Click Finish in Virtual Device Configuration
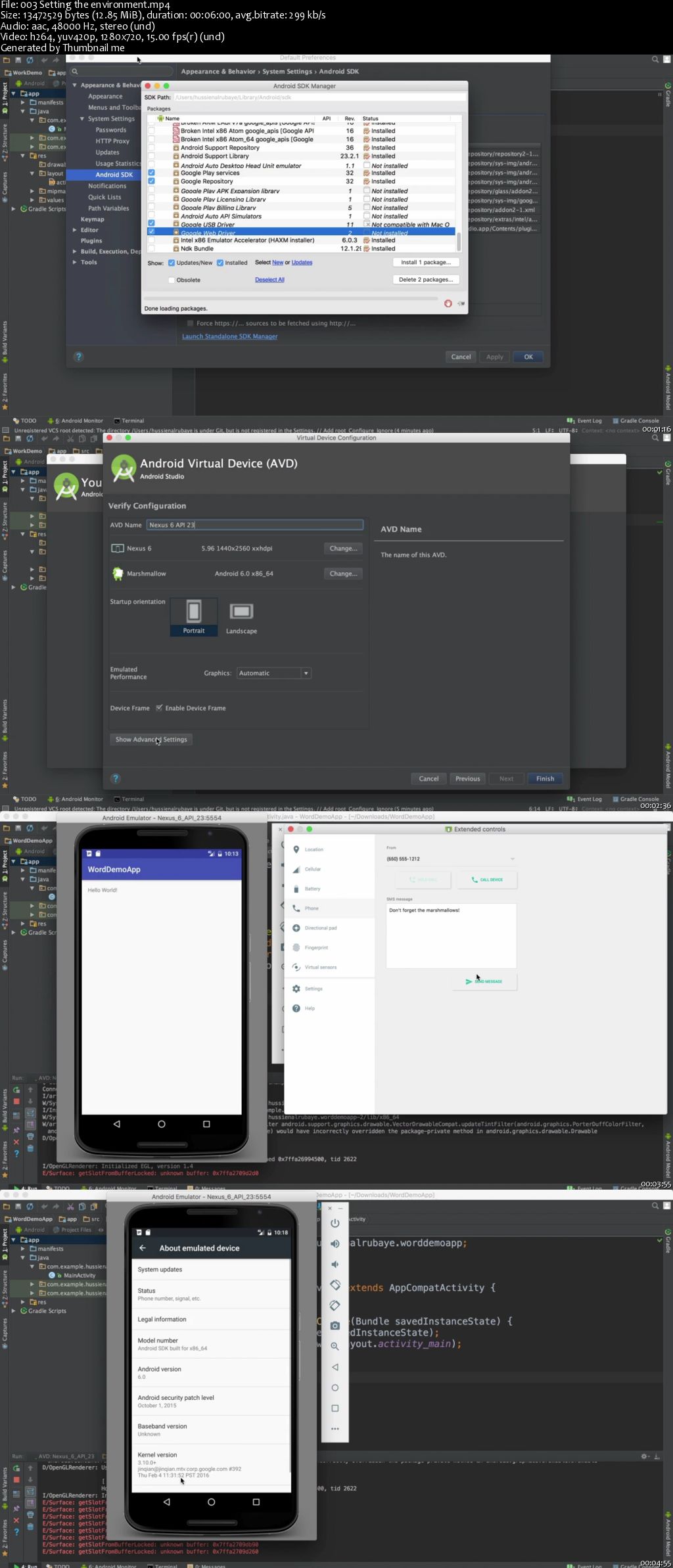This screenshot has height=1568, width=673. (x=545, y=778)
